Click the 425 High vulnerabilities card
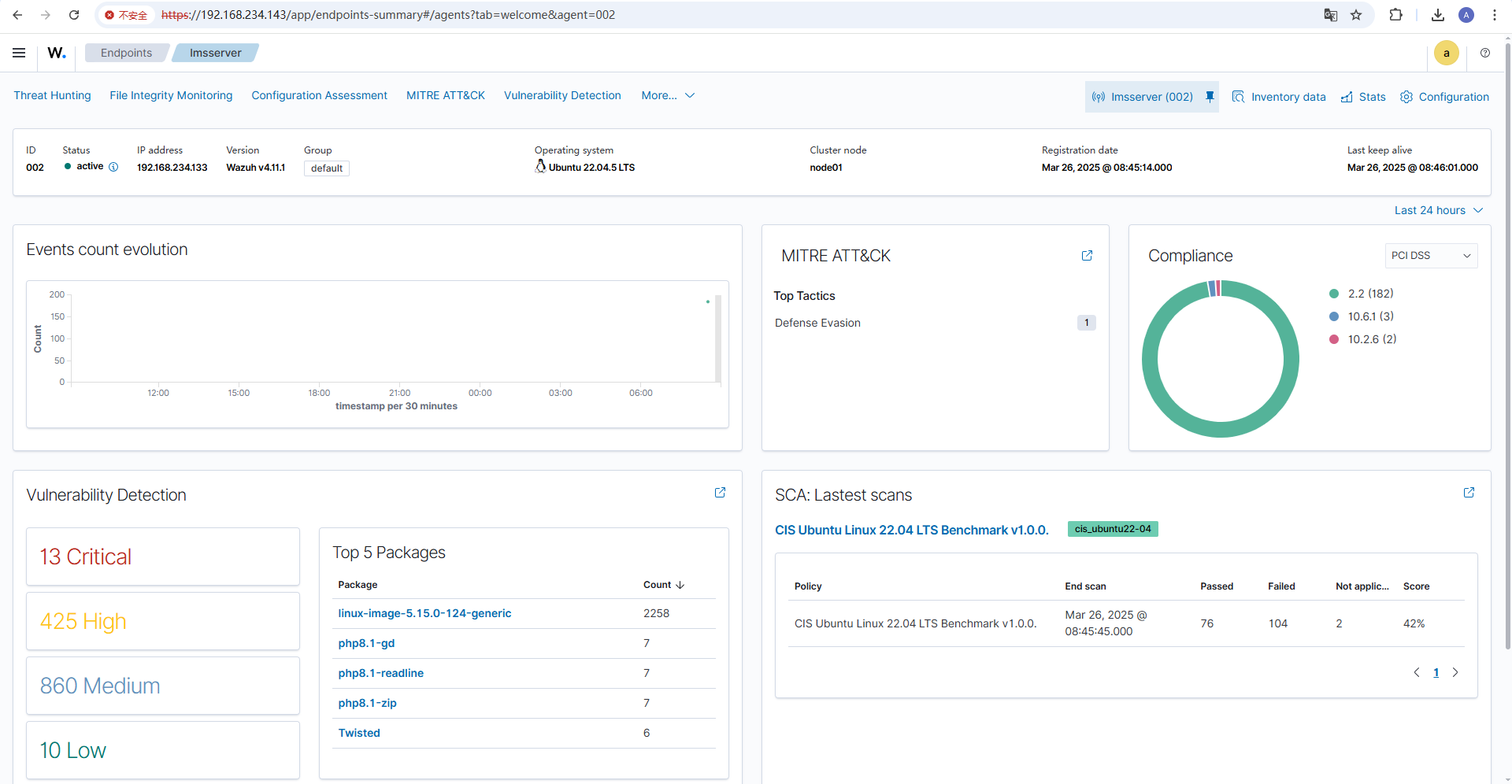 [x=163, y=621]
